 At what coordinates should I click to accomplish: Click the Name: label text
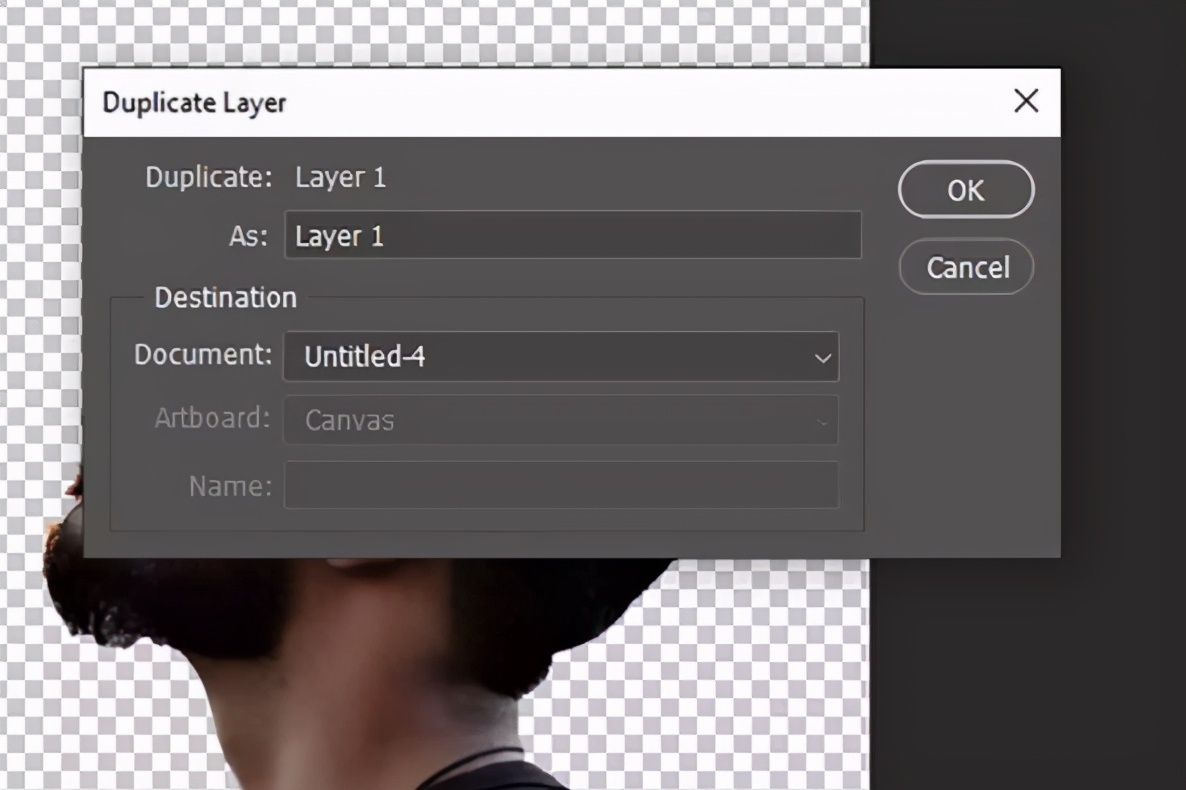230,486
